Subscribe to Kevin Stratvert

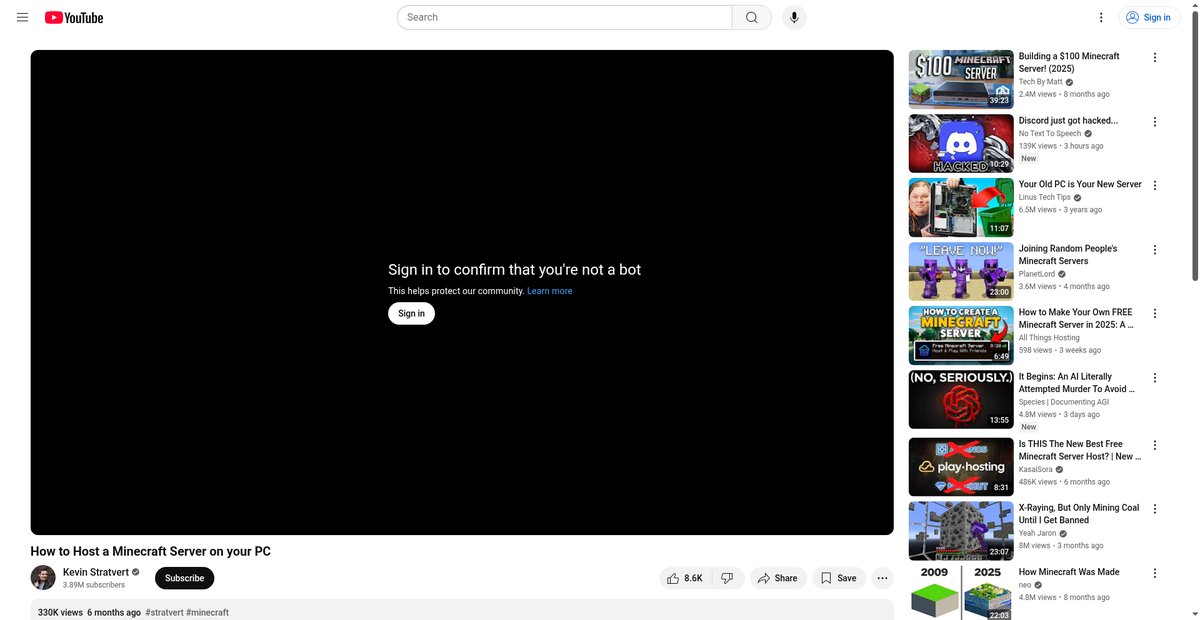(184, 578)
